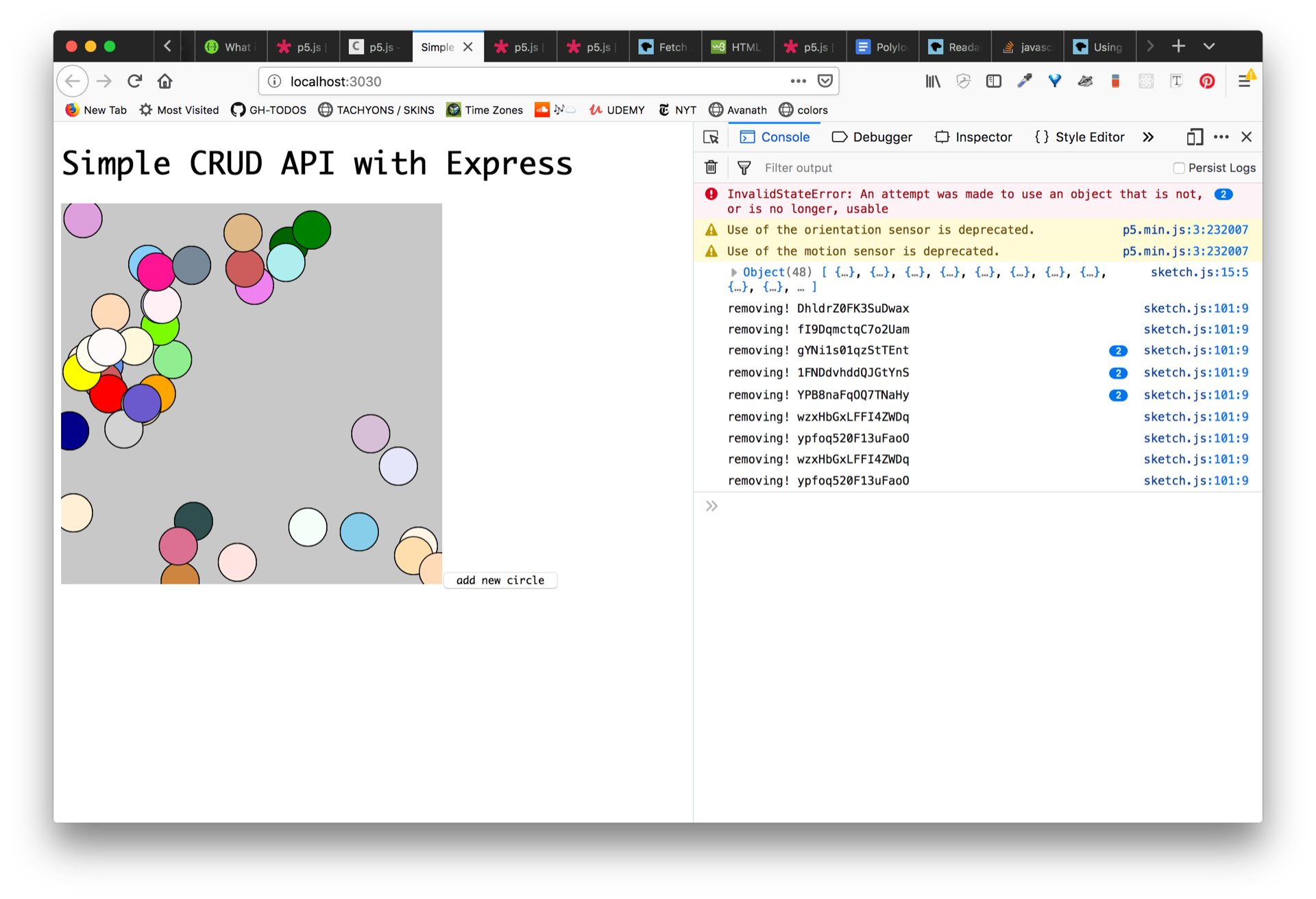1316x899 pixels.
Task: Show more devtools tabs via chevron
Action: click(x=1148, y=137)
